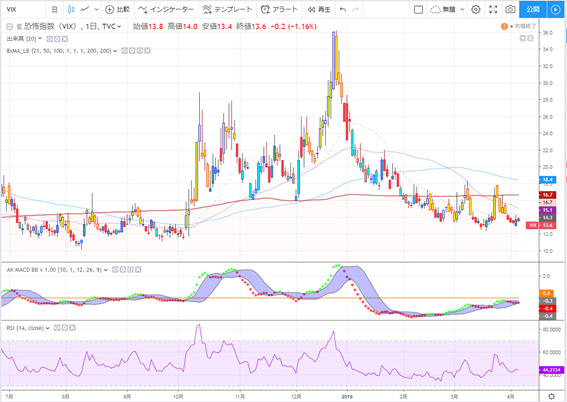This screenshot has height=402, width=567.
Task: Toggle visibility of AK MACD BB indicator
Action: tap(115, 270)
